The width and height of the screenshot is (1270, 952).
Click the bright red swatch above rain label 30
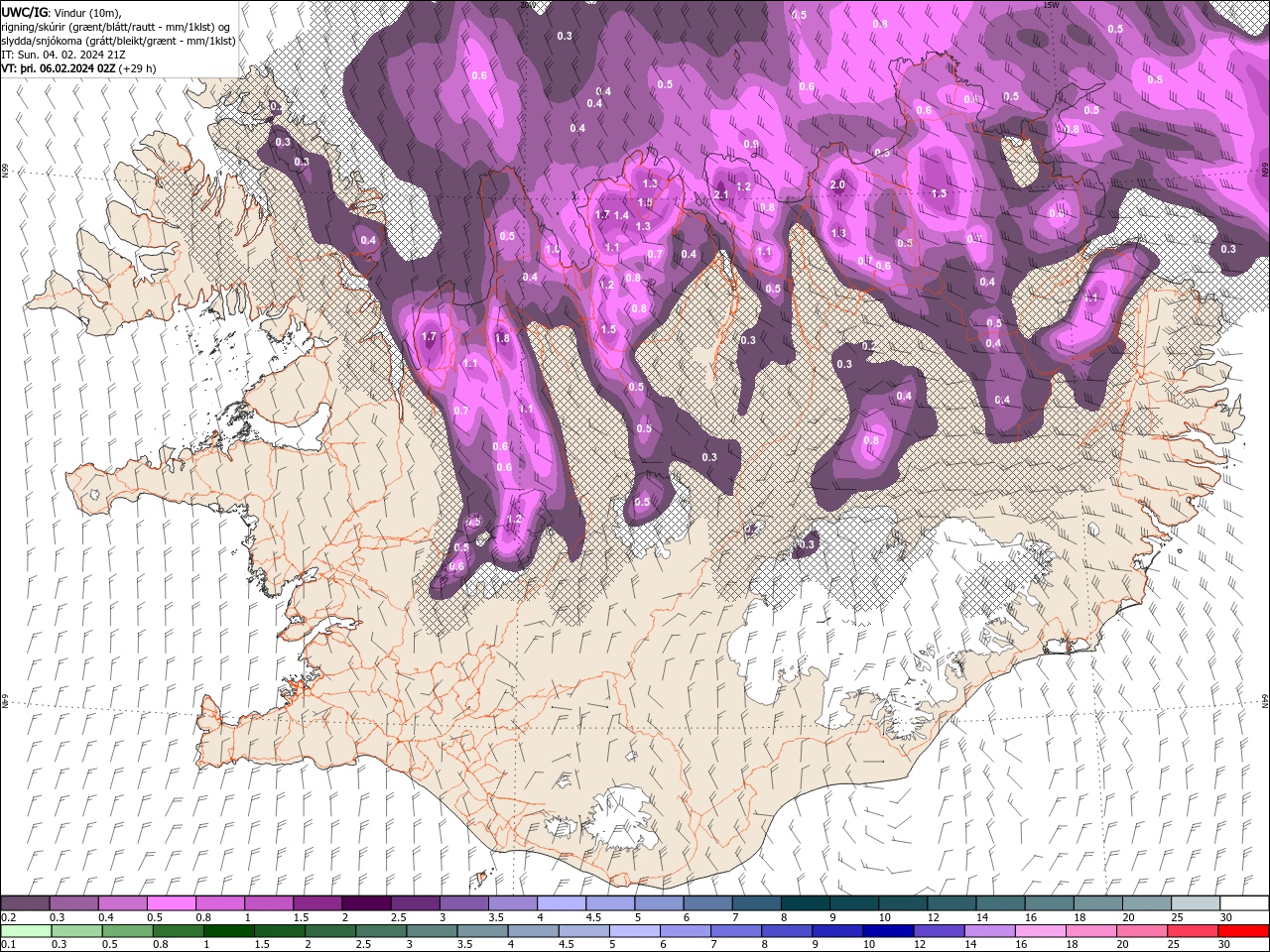(1243, 931)
